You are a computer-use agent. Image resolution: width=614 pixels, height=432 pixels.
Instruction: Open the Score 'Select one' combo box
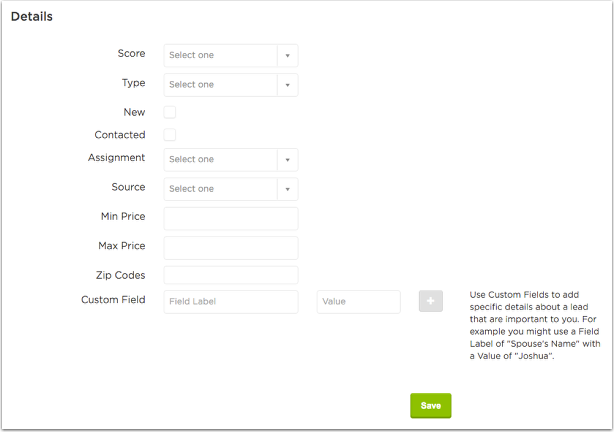231,56
